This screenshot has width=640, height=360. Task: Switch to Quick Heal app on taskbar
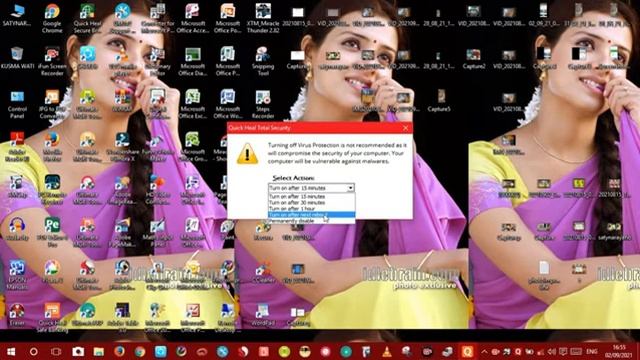467,351
